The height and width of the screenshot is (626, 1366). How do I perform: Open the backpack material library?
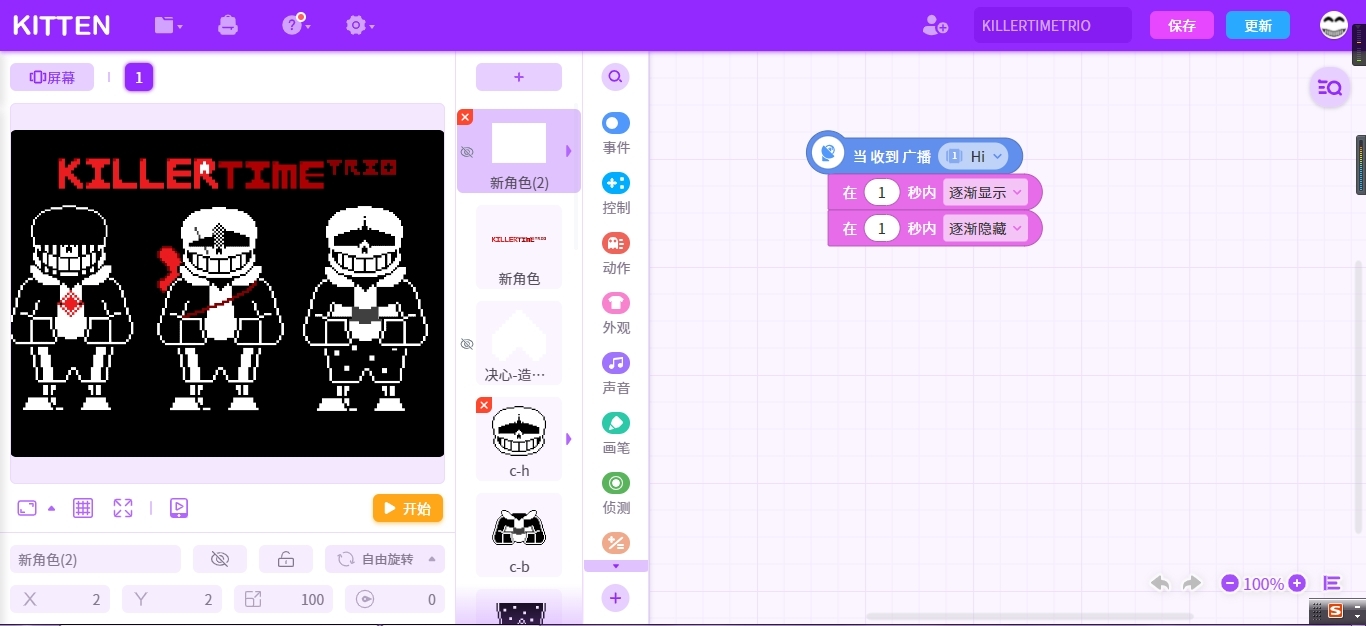click(x=228, y=25)
